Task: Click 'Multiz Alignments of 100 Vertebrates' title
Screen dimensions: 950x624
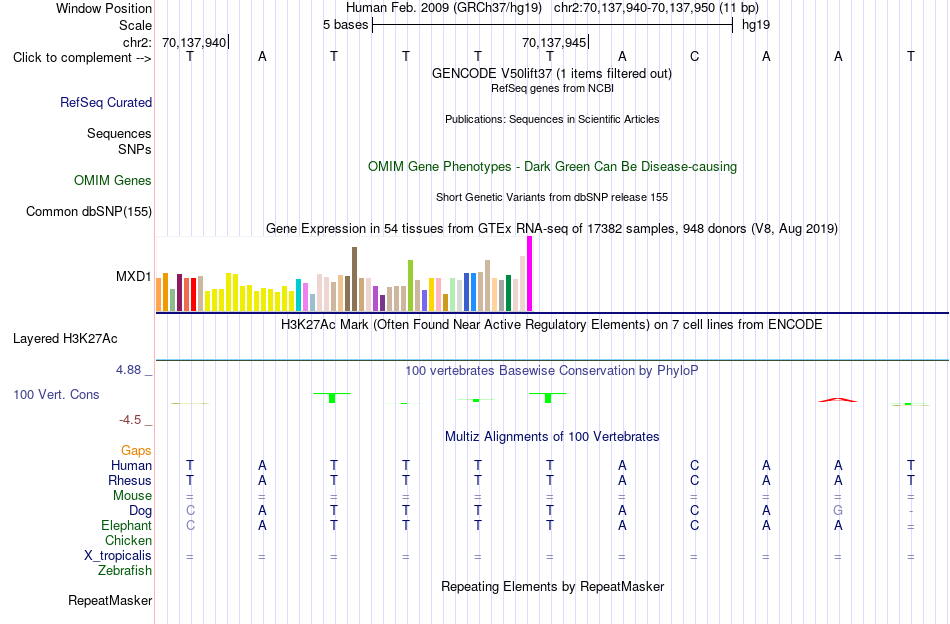Action: coord(552,436)
